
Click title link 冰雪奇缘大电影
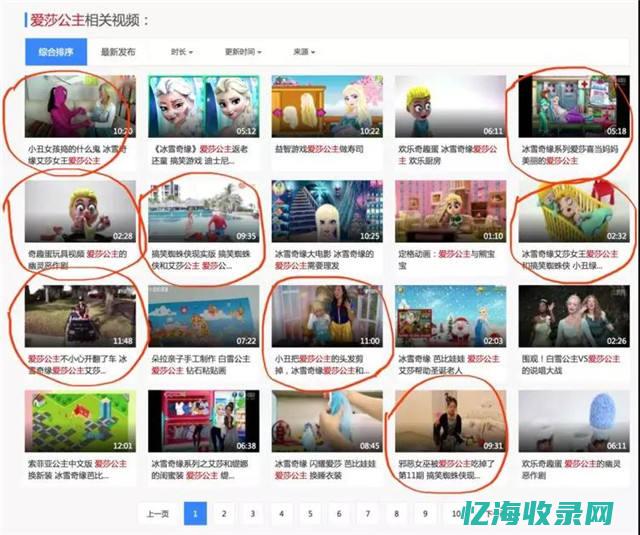[x=324, y=260]
